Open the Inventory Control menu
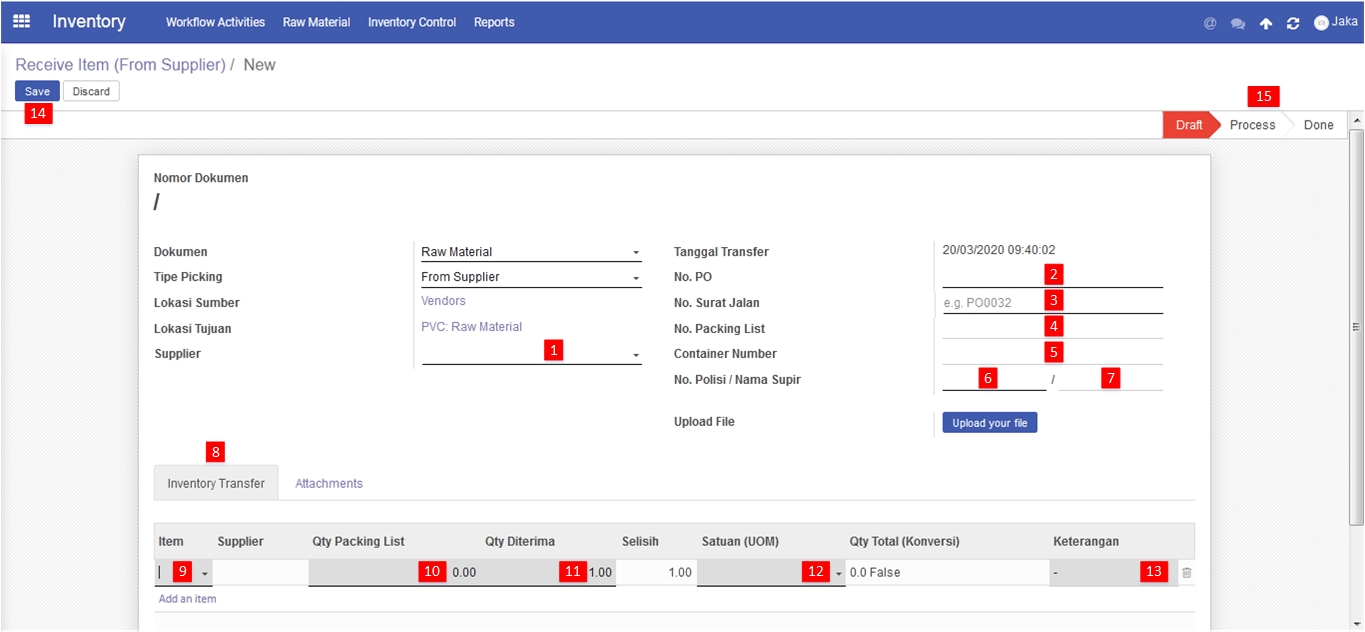1365x632 pixels. click(412, 22)
